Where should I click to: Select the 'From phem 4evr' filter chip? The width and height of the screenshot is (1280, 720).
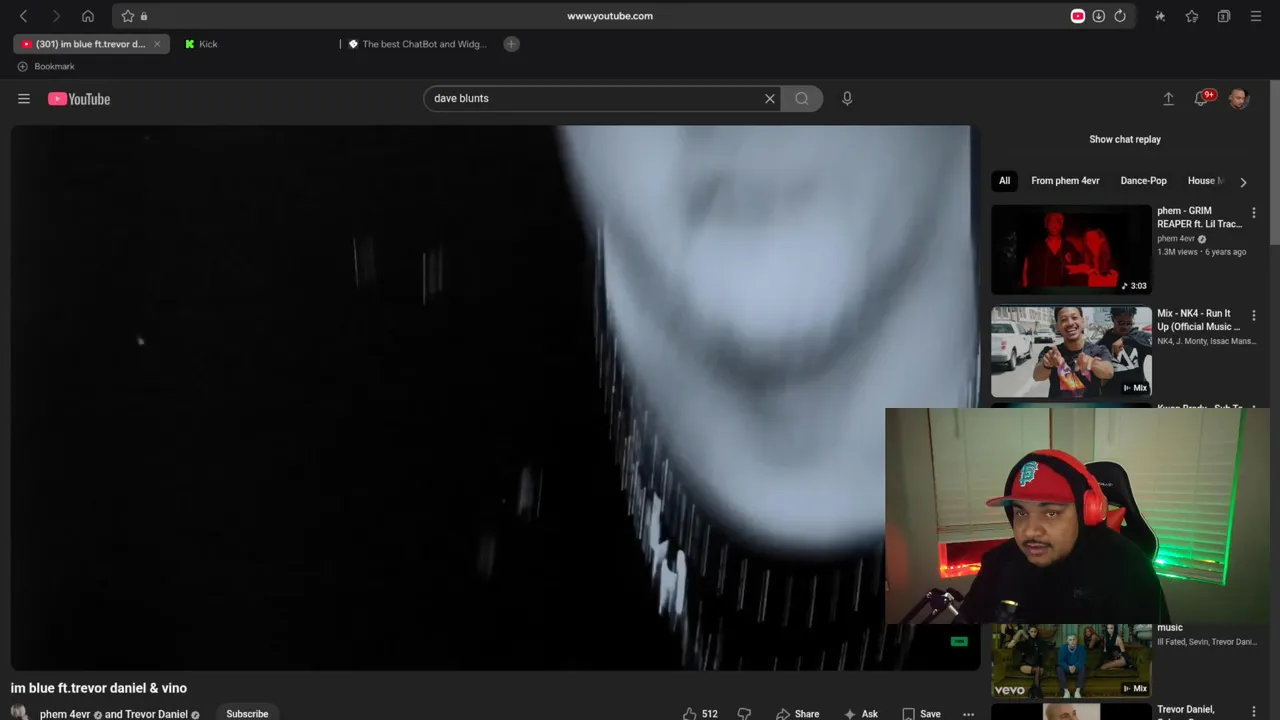(1065, 181)
